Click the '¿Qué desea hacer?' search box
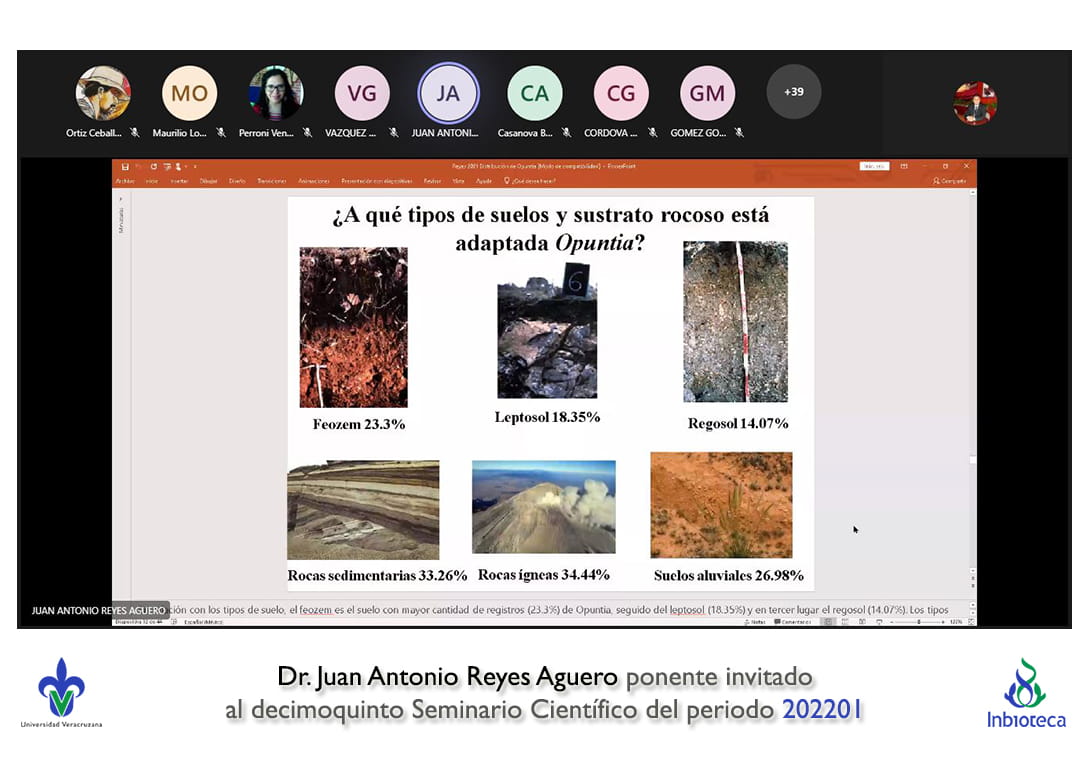The image size is (1090, 760). click(x=532, y=181)
